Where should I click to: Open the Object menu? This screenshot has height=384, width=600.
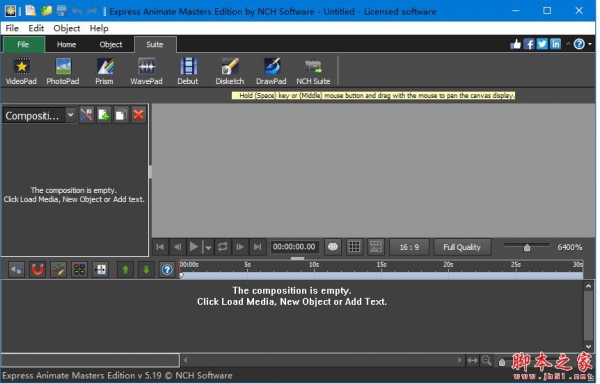point(67,28)
